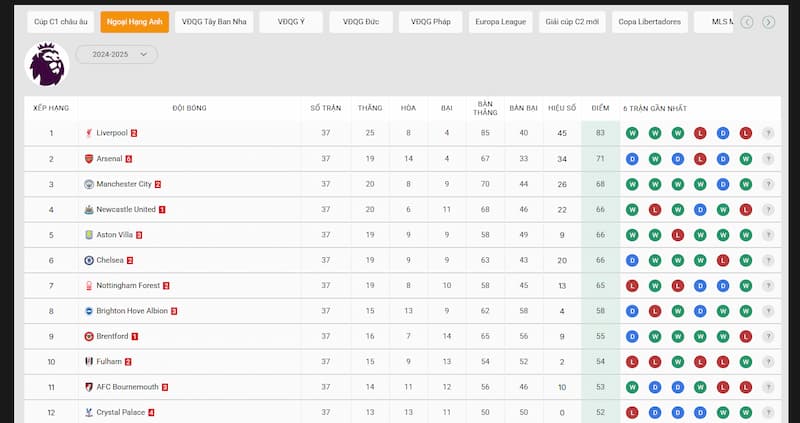Click the right arrow to show more leagues
Viewport: 800px width, 423px height.
[x=768, y=22]
